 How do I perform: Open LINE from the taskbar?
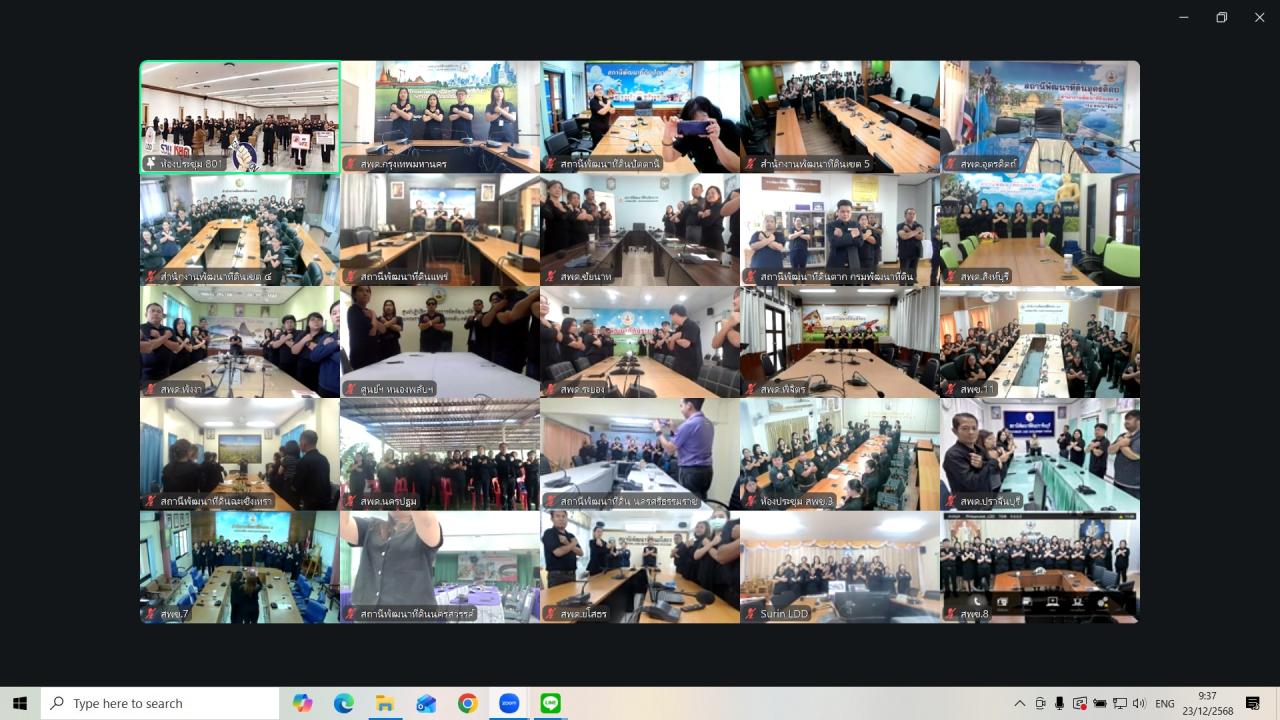[549, 703]
